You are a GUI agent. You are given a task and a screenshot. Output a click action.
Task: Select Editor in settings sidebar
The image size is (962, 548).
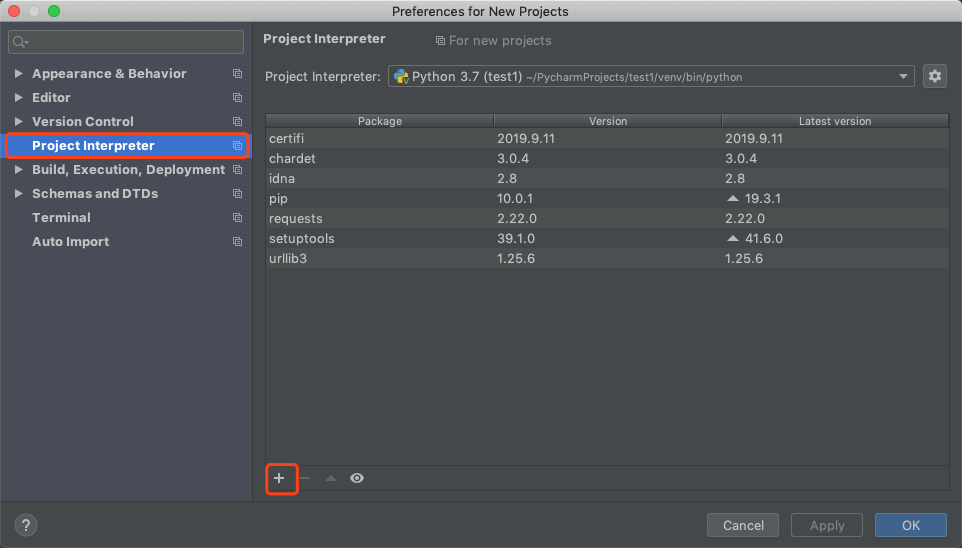(51, 98)
